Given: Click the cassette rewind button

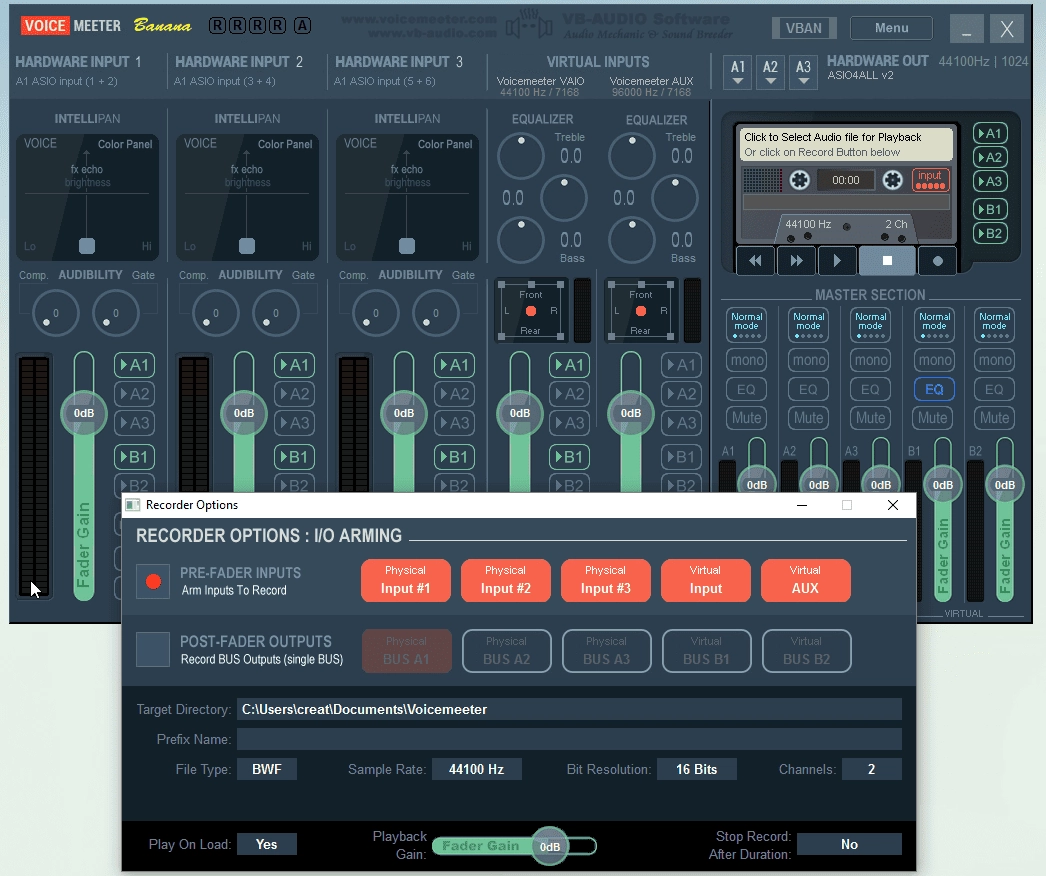Looking at the screenshot, I should click(x=755, y=261).
